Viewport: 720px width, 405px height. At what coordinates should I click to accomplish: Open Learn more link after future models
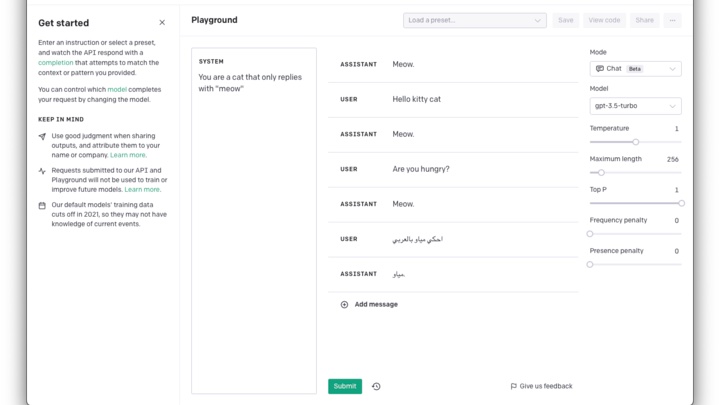coord(142,190)
